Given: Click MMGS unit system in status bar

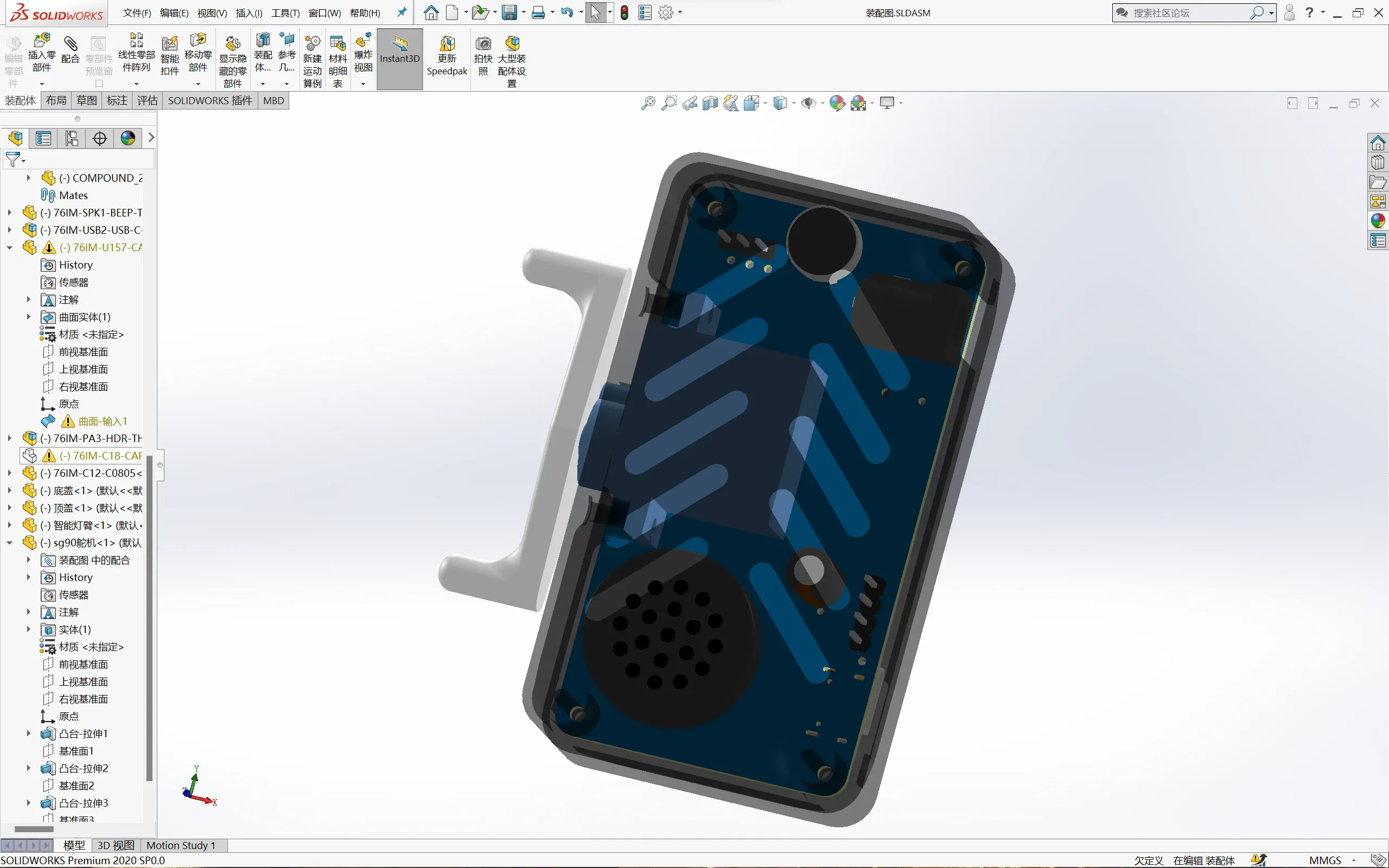Looking at the screenshot, I should [x=1325, y=860].
